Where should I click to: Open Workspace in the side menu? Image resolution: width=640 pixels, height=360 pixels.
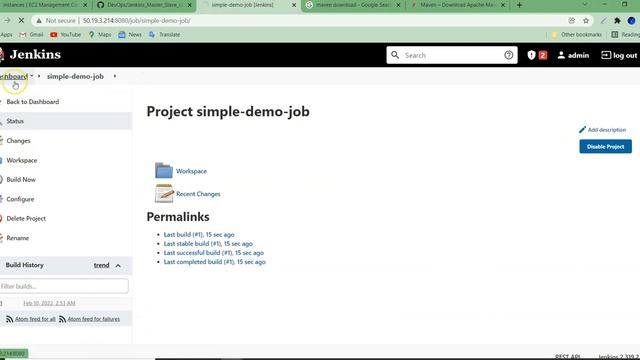[x=22, y=160]
